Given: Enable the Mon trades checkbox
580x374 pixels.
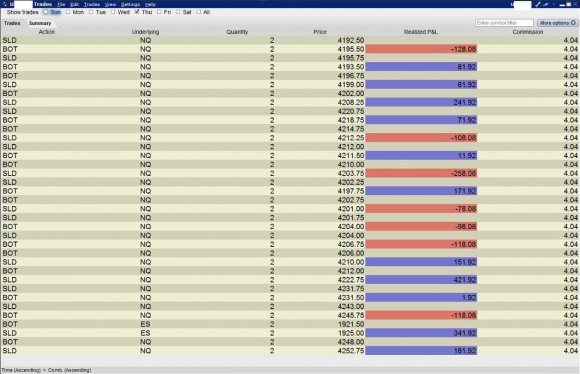Looking at the screenshot, I should coord(68,12).
